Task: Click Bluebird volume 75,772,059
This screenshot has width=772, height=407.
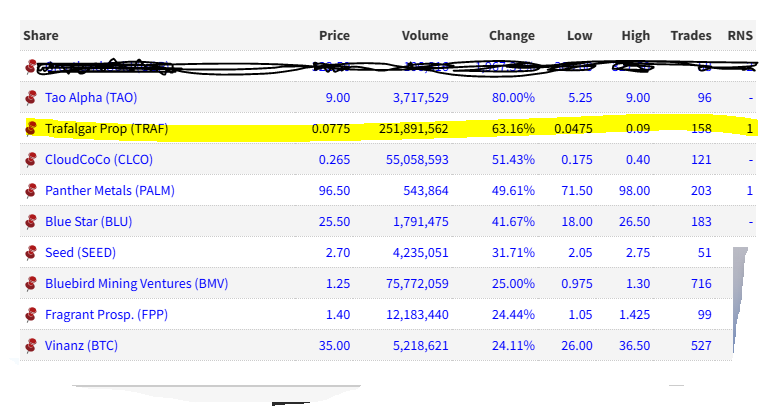Action: tap(417, 283)
